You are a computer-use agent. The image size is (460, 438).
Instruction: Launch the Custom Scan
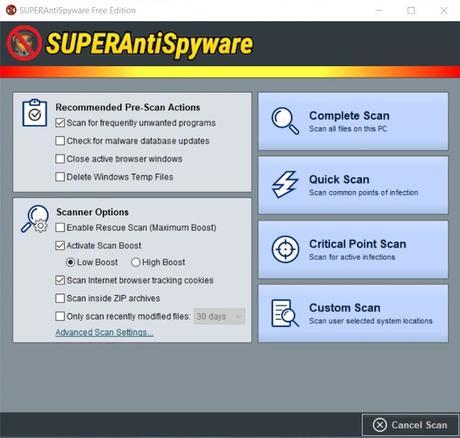(353, 313)
